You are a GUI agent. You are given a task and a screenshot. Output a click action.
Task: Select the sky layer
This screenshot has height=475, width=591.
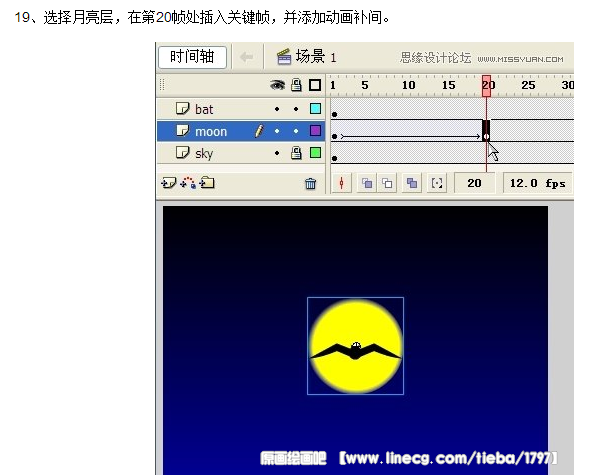pyautogui.click(x=241, y=153)
